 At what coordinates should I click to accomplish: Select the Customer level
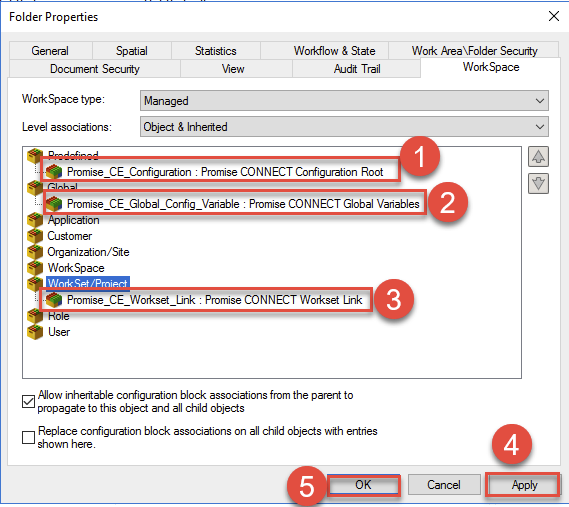[x=70, y=236]
